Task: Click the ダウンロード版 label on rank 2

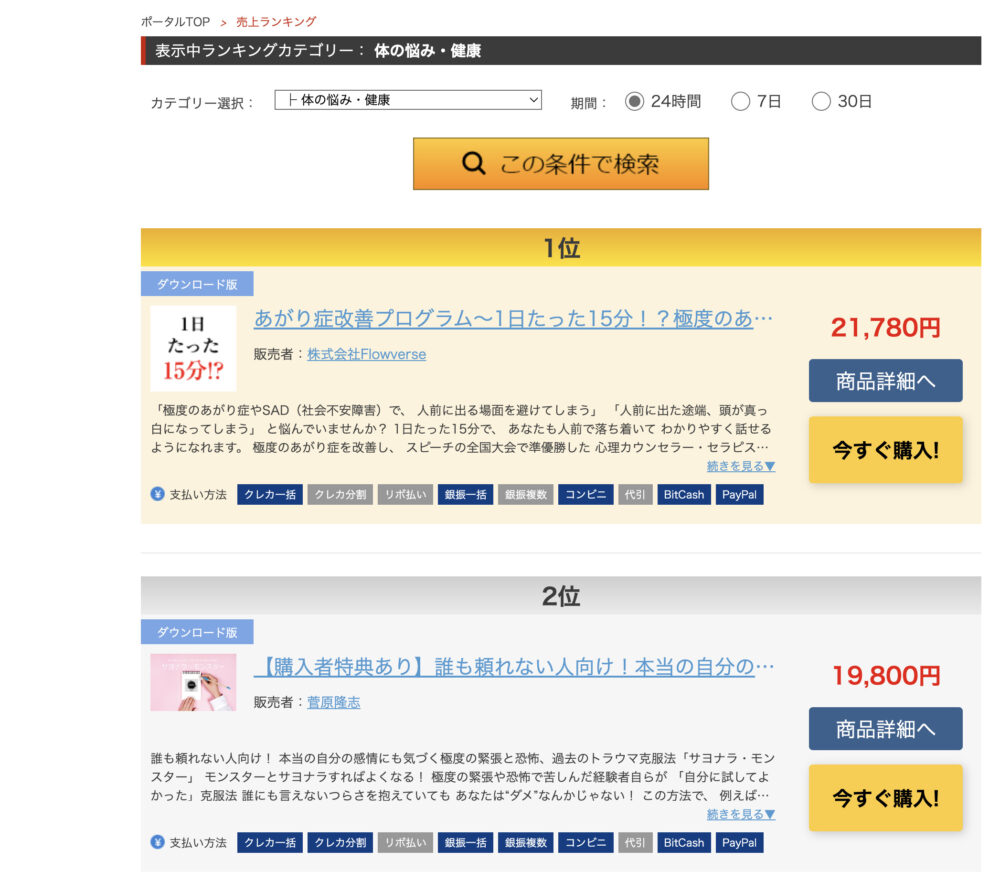Action: [197, 632]
